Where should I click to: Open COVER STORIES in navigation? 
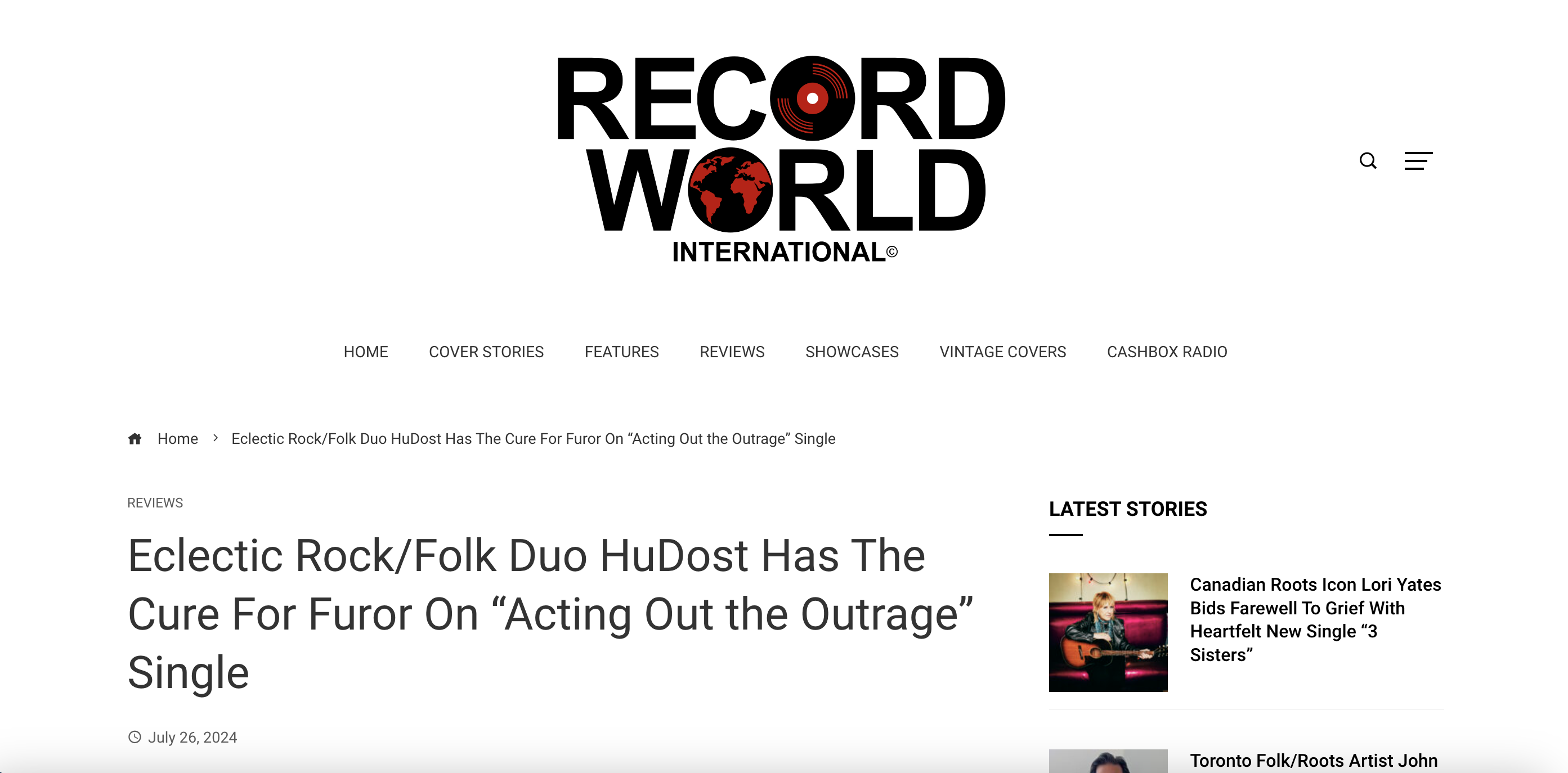(x=486, y=352)
